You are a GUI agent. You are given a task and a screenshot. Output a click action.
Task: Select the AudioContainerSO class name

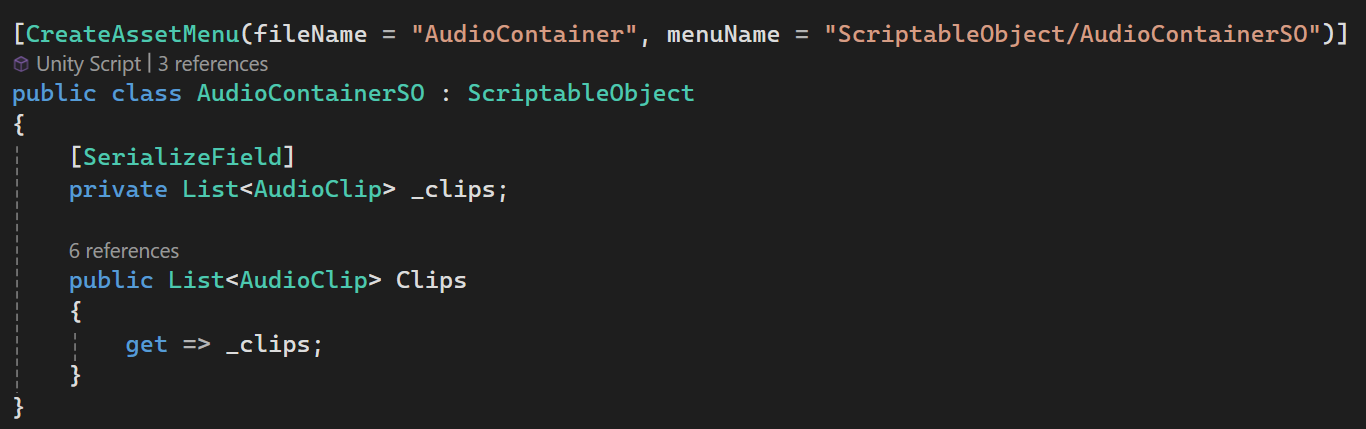(x=311, y=94)
